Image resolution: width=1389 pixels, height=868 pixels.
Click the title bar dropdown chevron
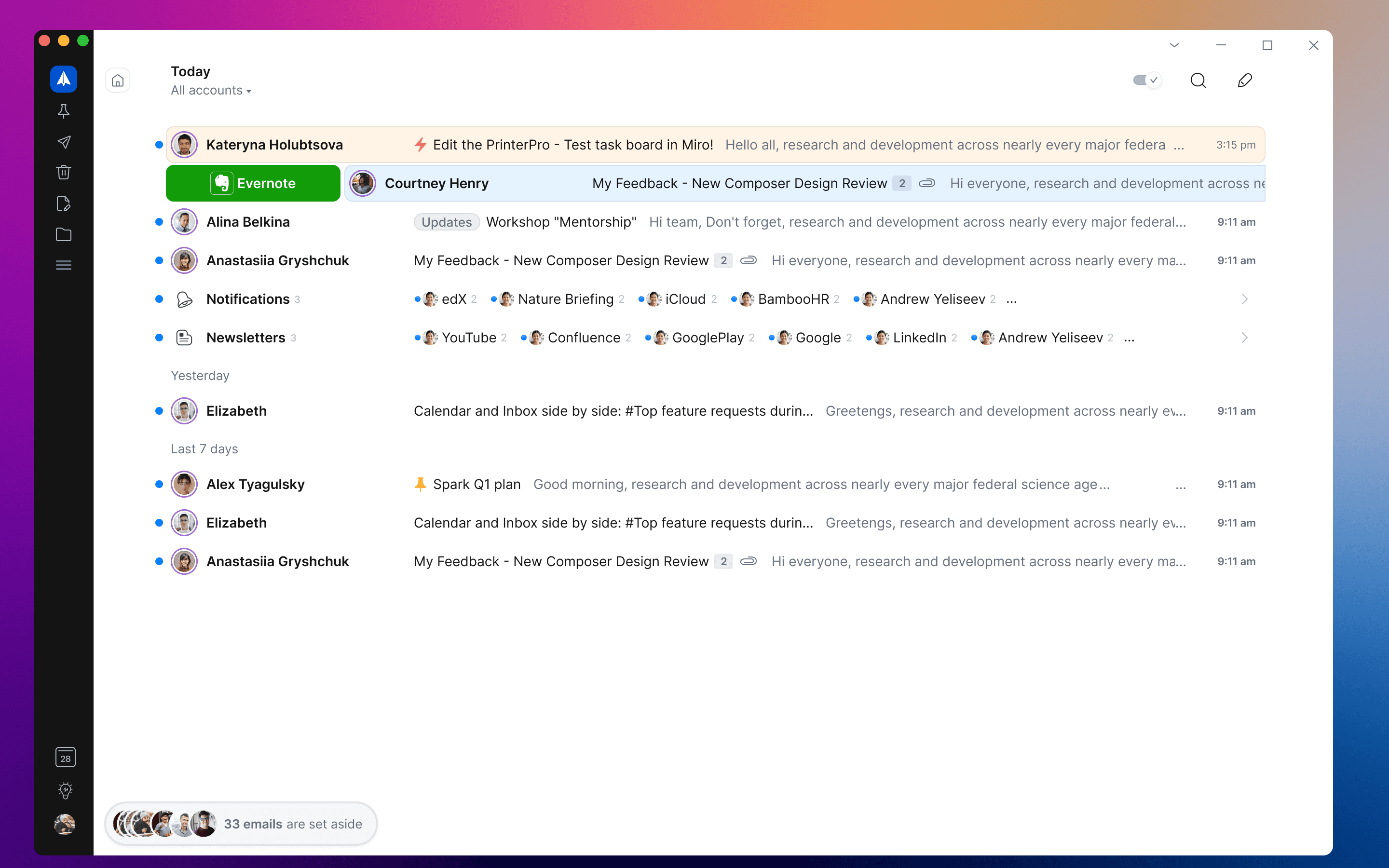[1174, 45]
